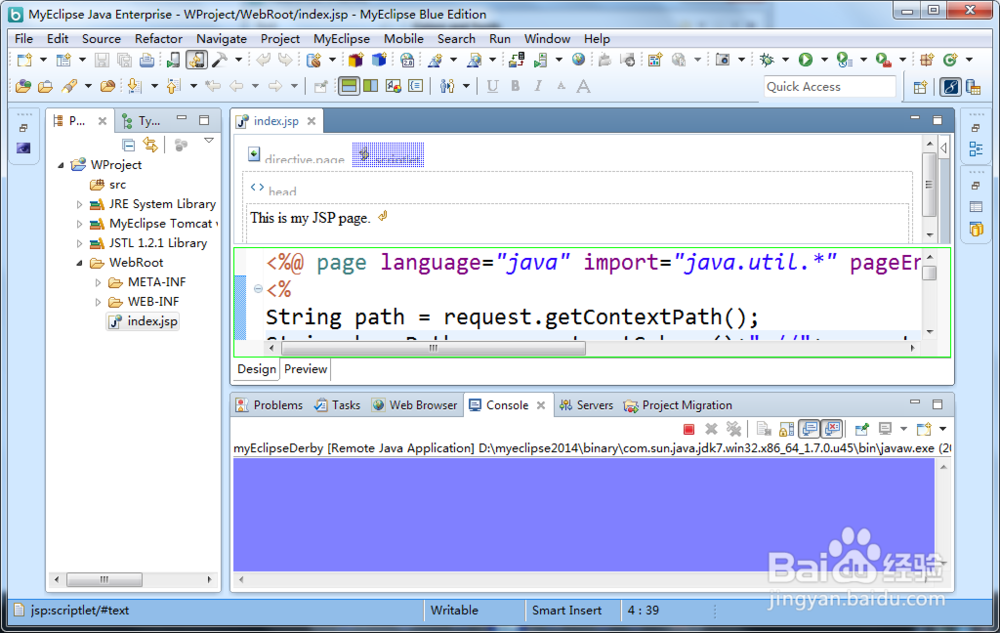Image resolution: width=1000 pixels, height=633 pixels.
Task: Toggle the mobile device preview button
Action: click(x=196, y=60)
